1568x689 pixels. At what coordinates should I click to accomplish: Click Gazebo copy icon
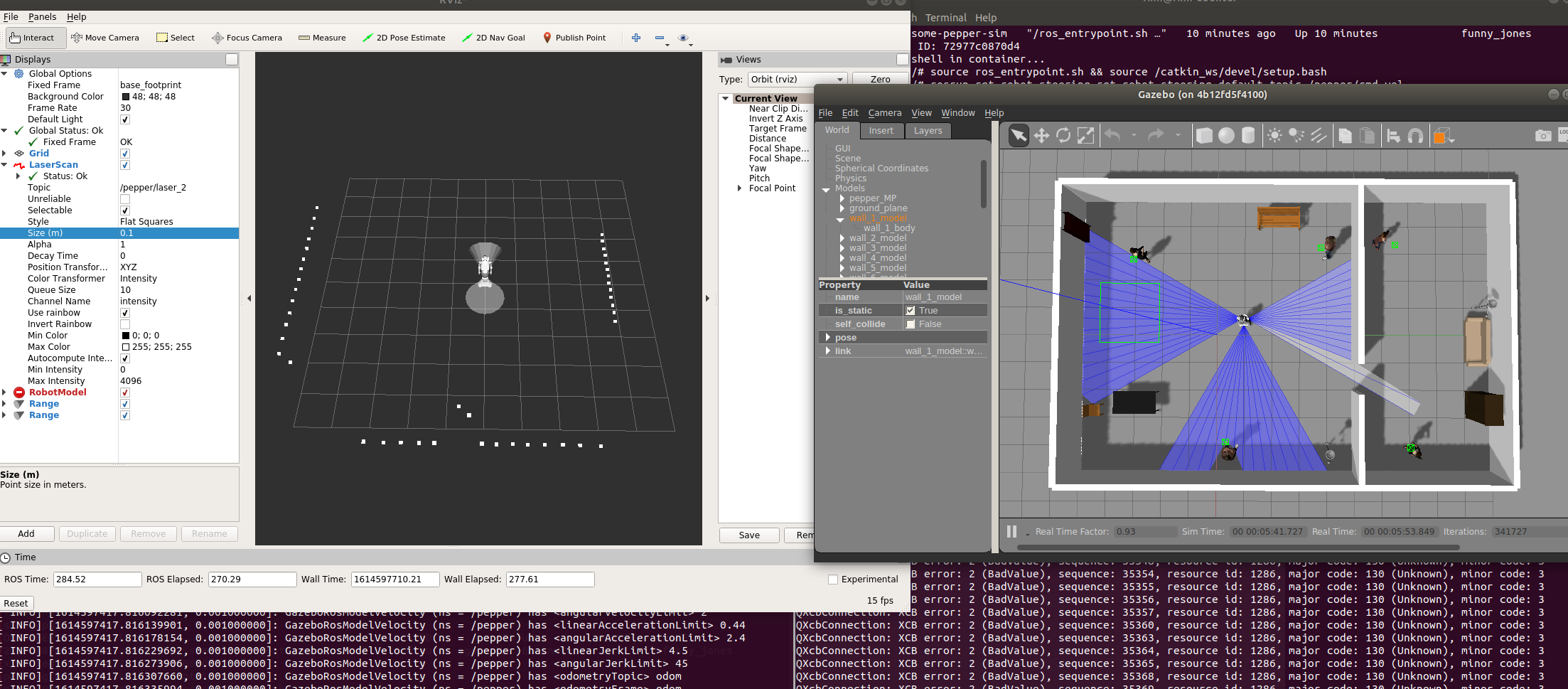1345,135
